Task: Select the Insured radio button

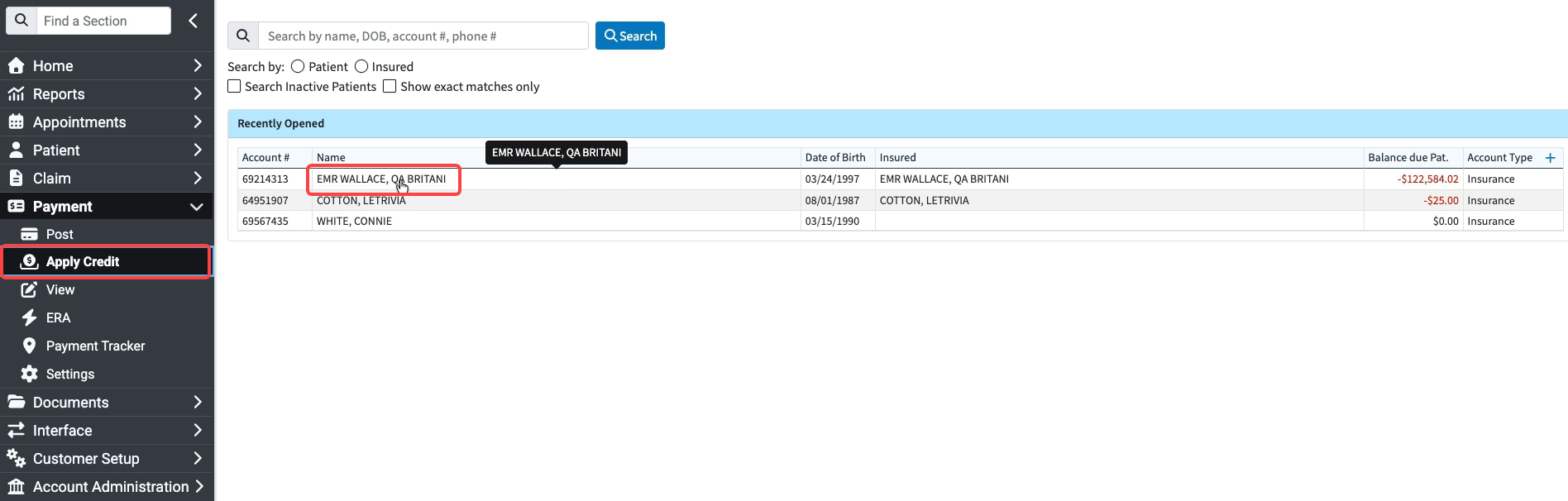Action: point(361,67)
